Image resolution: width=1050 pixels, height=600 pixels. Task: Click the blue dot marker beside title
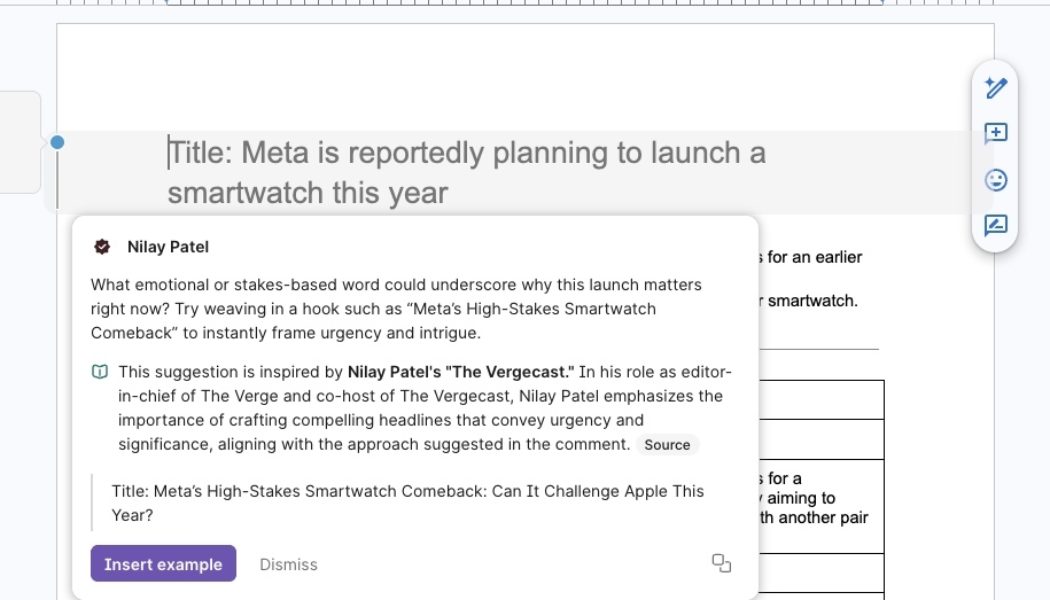point(57,143)
